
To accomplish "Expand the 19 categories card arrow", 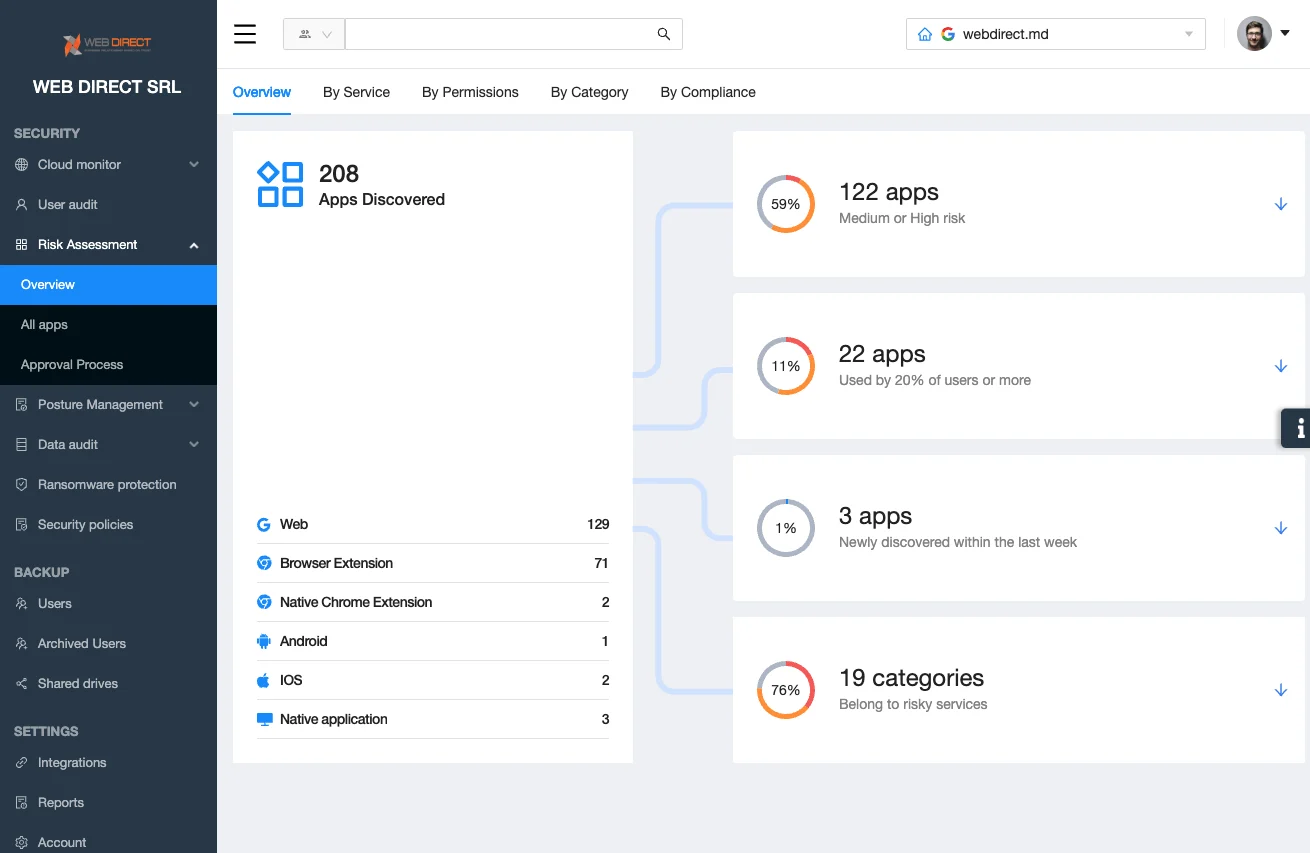I will point(1281,690).
